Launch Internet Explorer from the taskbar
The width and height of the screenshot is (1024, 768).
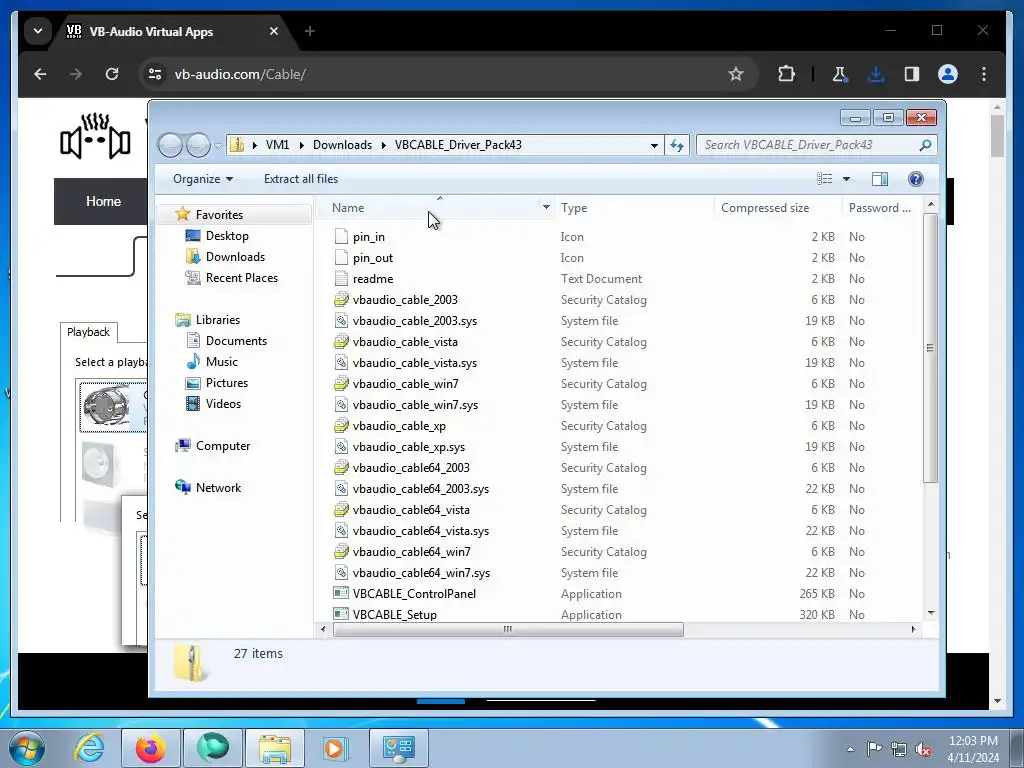pos(89,748)
